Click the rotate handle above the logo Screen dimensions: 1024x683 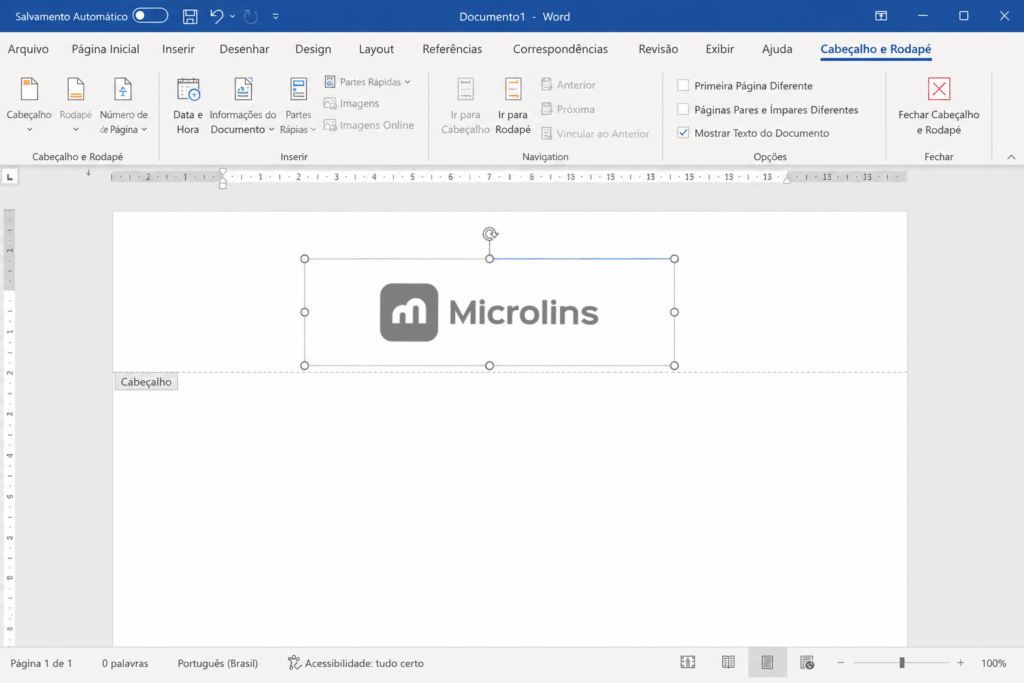click(490, 234)
